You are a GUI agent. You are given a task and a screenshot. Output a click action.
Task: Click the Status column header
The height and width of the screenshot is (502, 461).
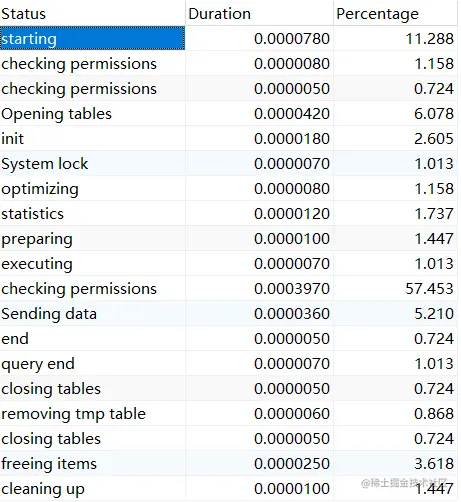click(x=92, y=14)
